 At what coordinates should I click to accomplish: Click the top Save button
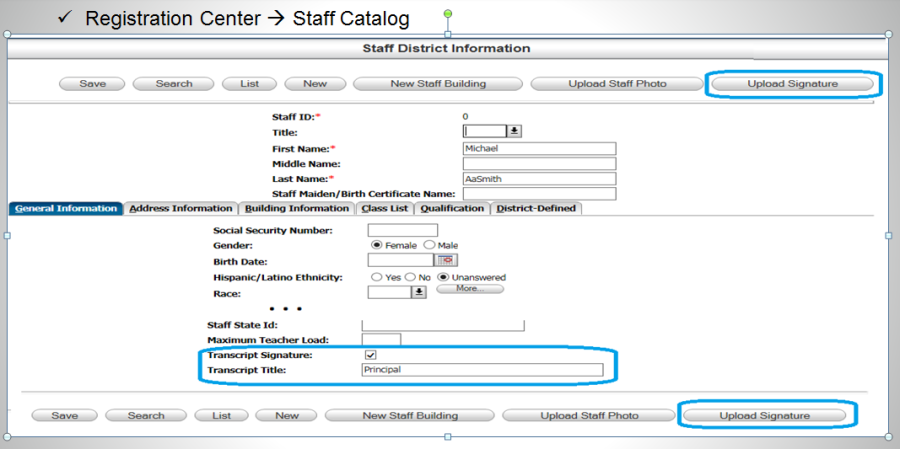tap(93, 84)
